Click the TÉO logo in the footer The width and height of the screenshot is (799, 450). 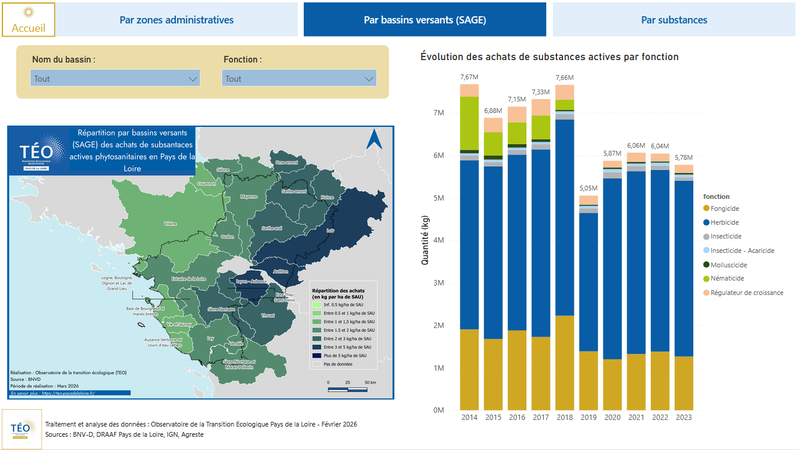(x=21, y=429)
